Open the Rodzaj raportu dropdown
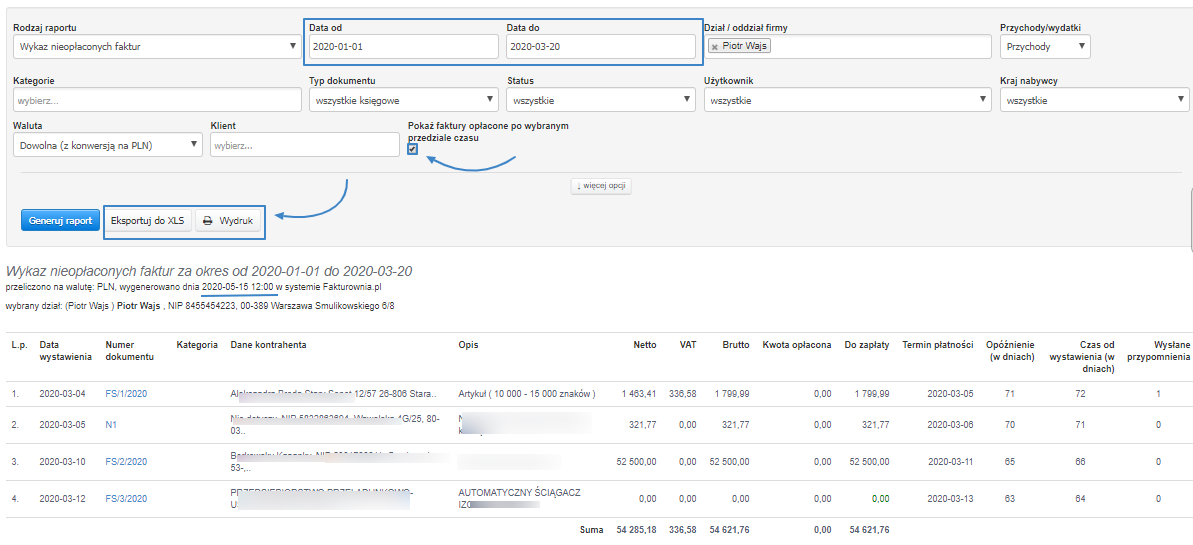 (156, 47)
